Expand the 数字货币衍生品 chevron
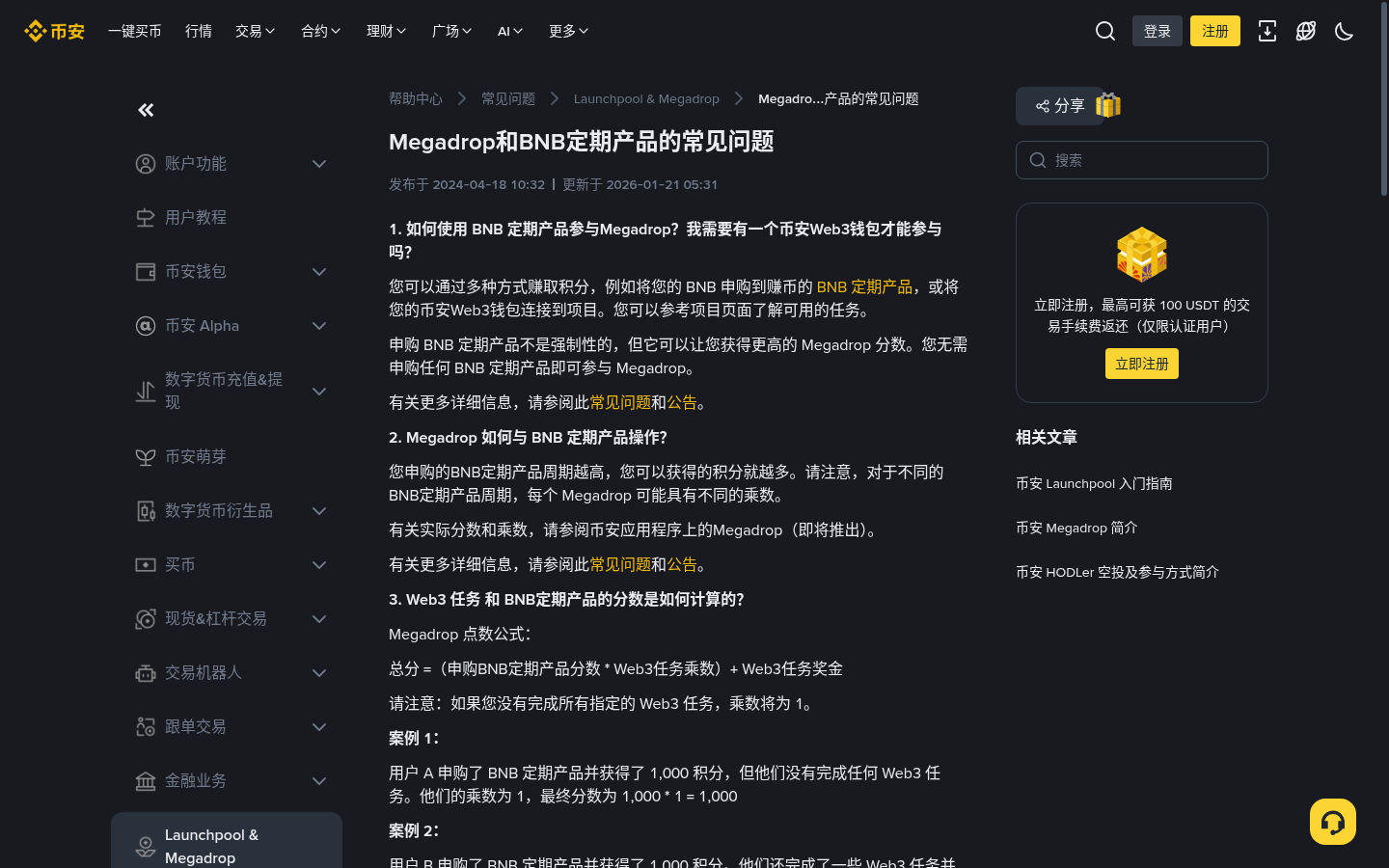Image resolution: width=1389 pixels, height=868 pixels. coord(319,511)
